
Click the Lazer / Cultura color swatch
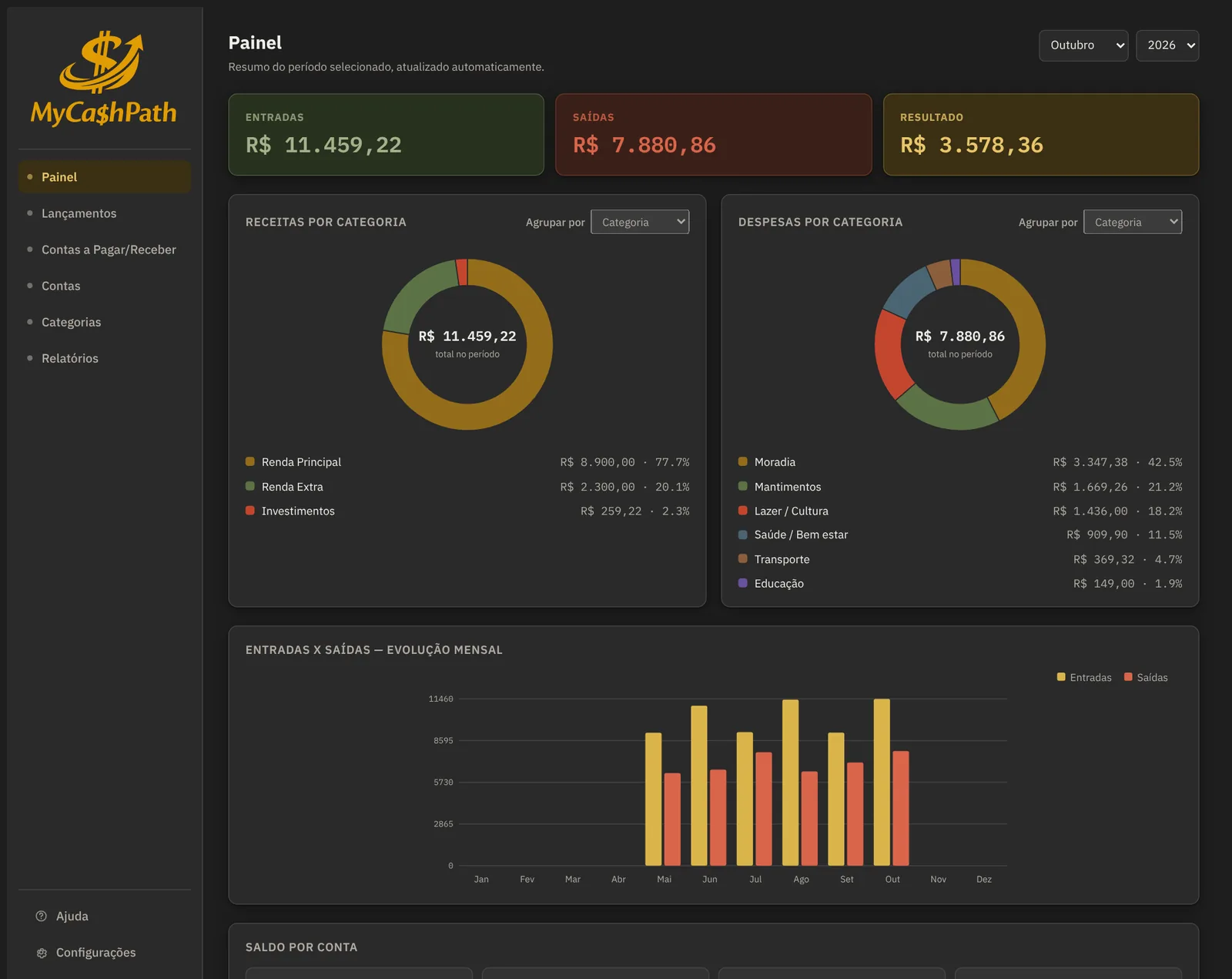tap(743, 510)
